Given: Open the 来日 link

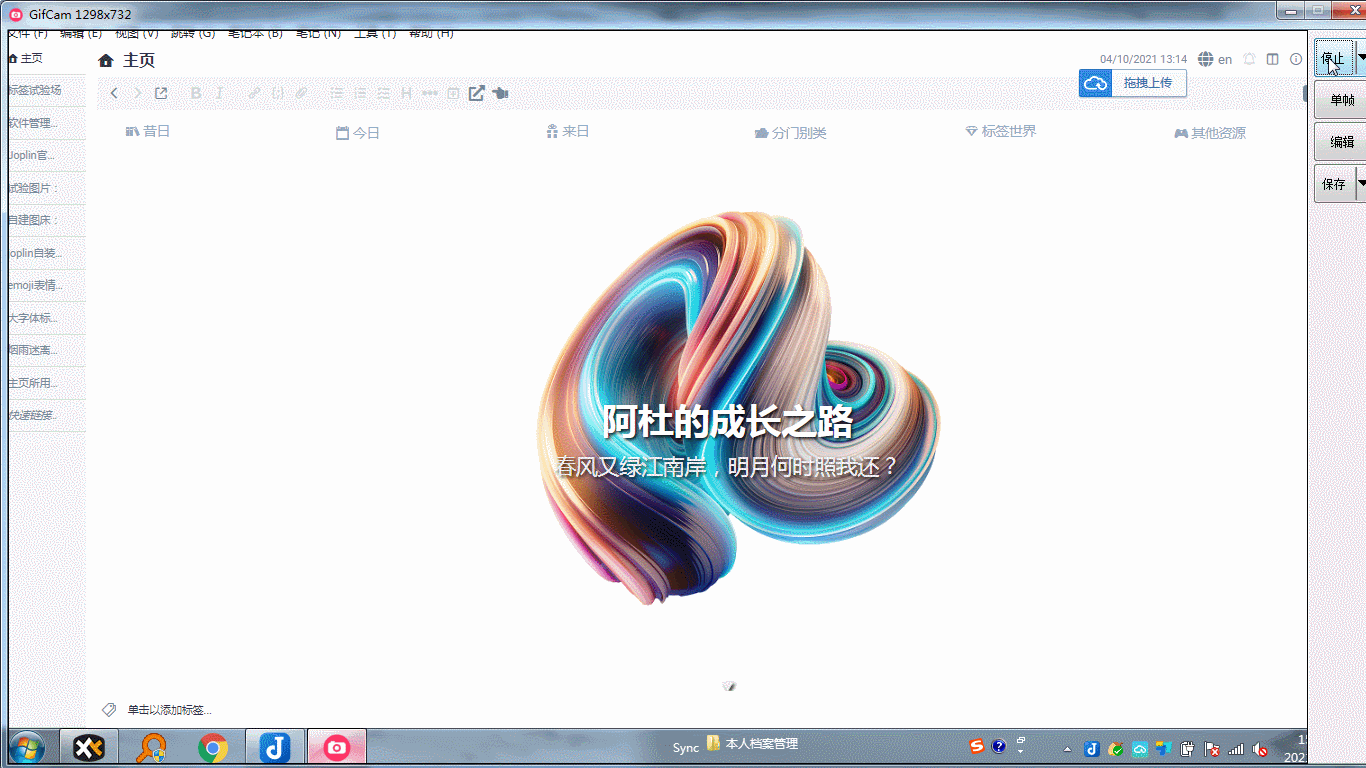Looking at the screenshot, I should pos(567,131).
